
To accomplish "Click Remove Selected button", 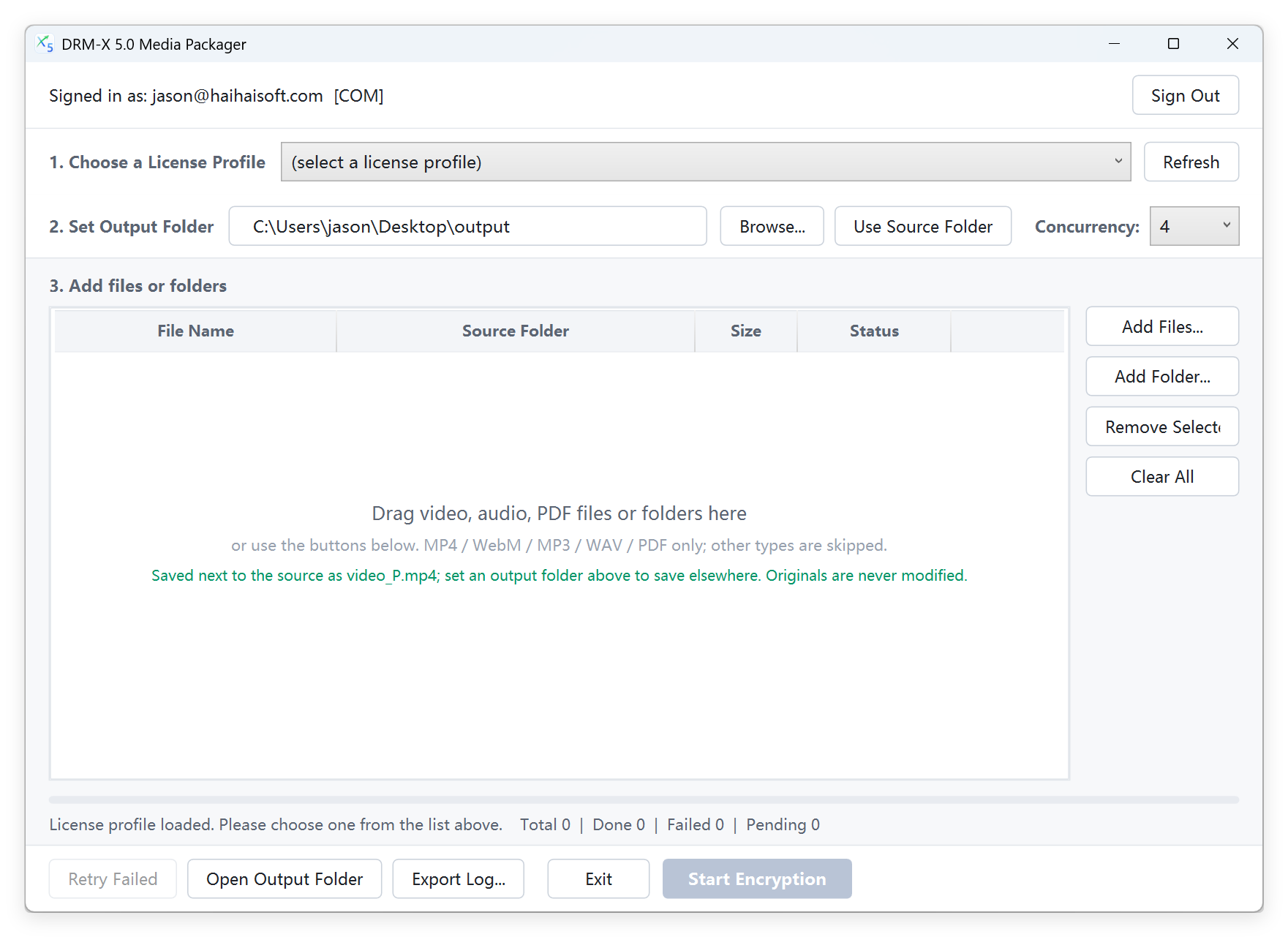I will click(1161, 426).
